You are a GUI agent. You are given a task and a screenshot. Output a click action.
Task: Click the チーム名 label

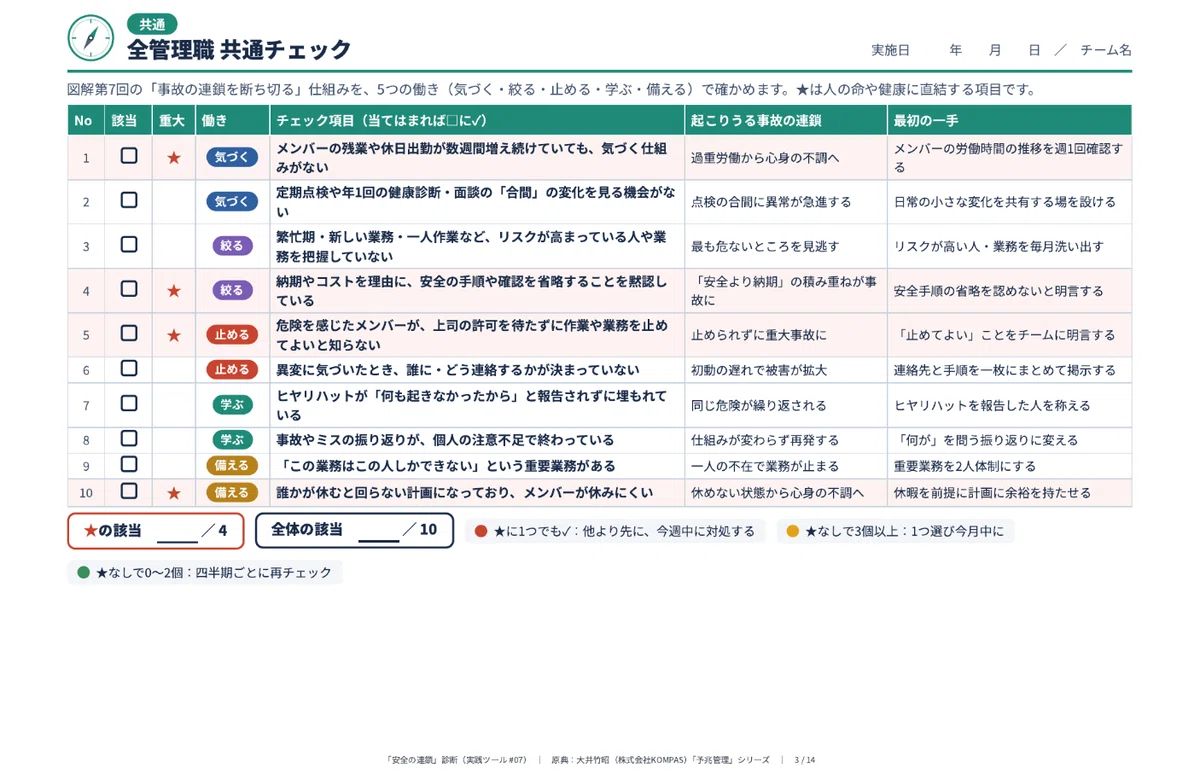1106,49
